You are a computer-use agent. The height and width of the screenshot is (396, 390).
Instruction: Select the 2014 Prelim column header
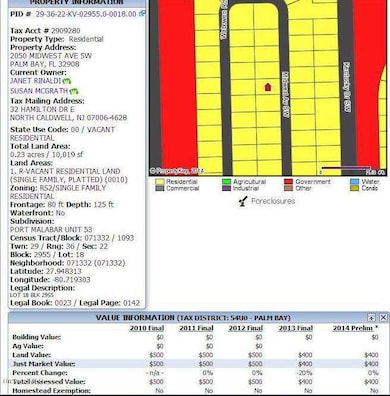(x=355, y=328)
